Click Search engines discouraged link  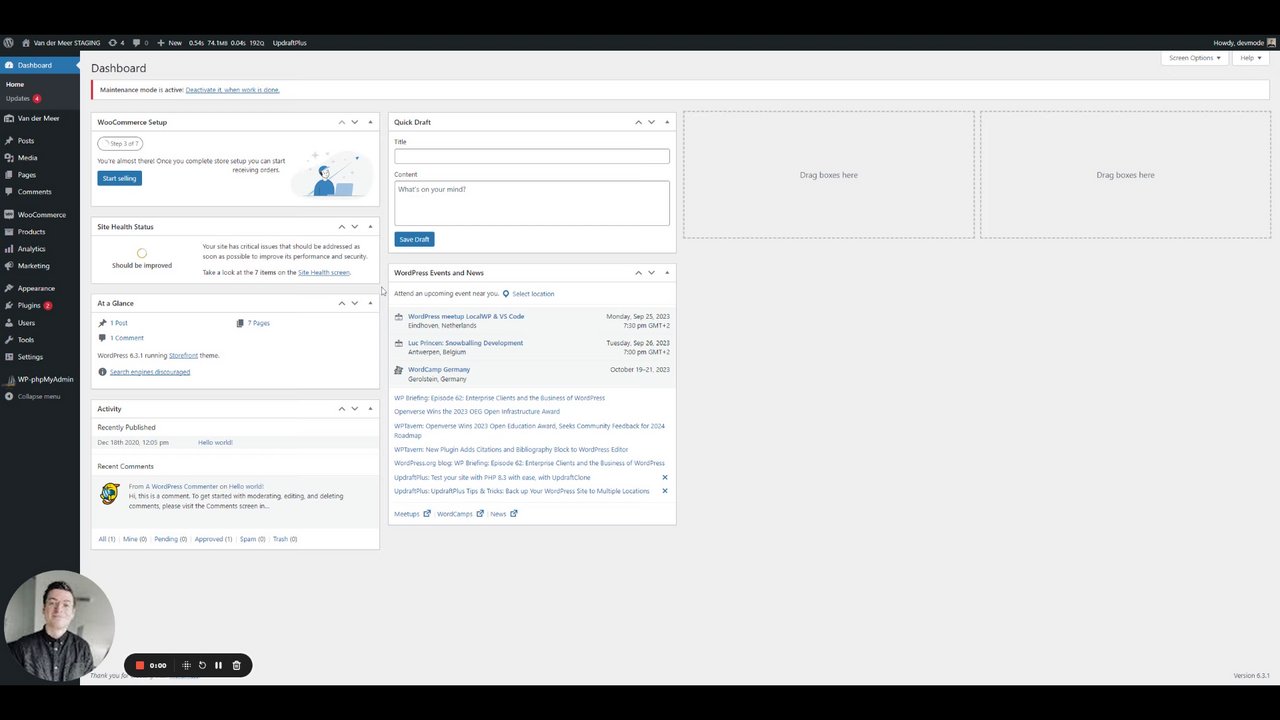pyautogui.click(x=150, y=372)
